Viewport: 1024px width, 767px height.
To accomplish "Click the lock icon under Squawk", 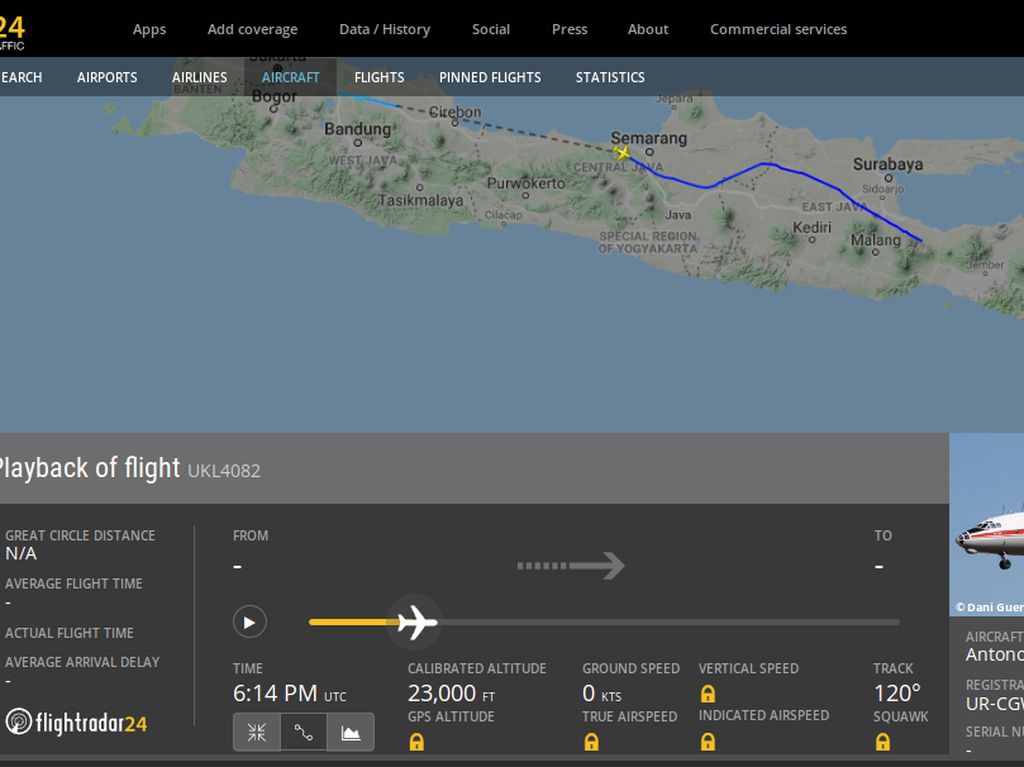I will click(x=882, y=742).
